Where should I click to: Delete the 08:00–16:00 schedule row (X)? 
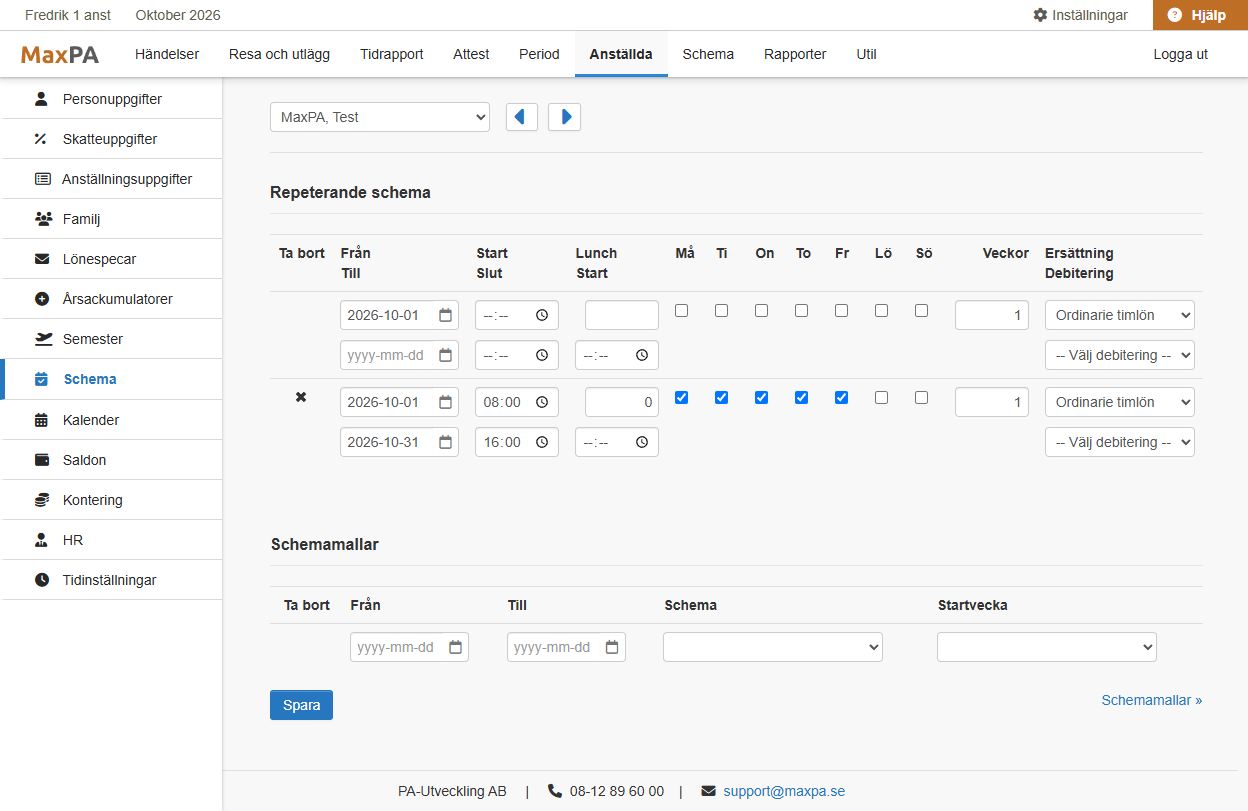(301, 398)
